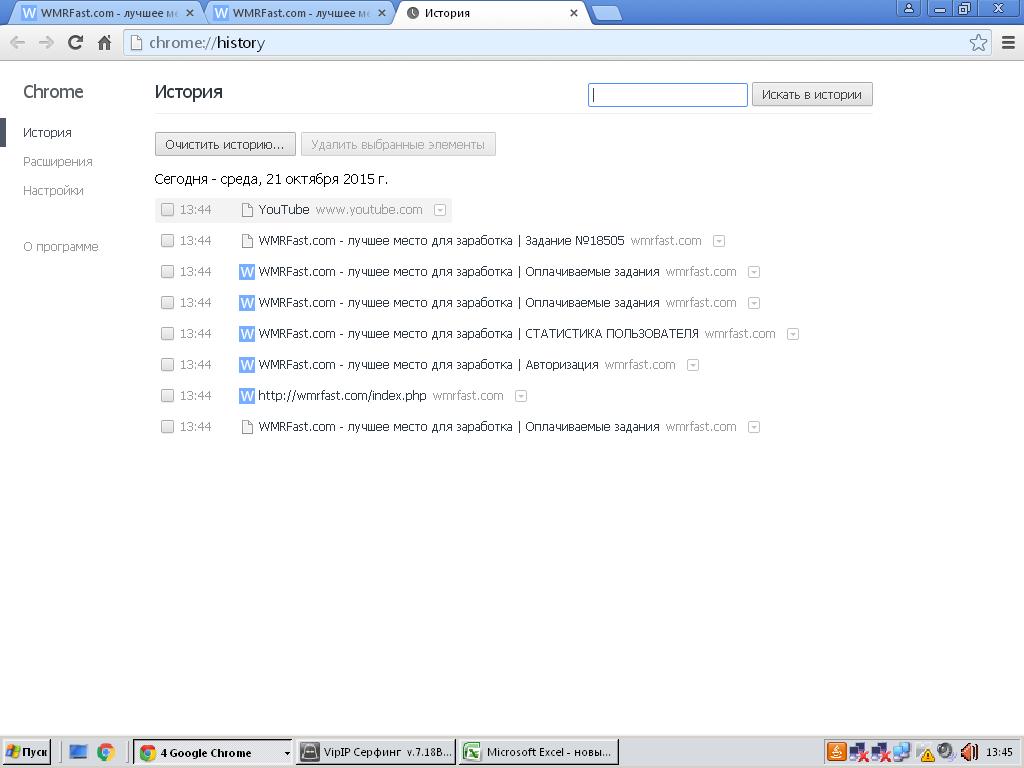Select История in the Chrome sidebar
The image size is (1024, 768).
click(47, 133)
